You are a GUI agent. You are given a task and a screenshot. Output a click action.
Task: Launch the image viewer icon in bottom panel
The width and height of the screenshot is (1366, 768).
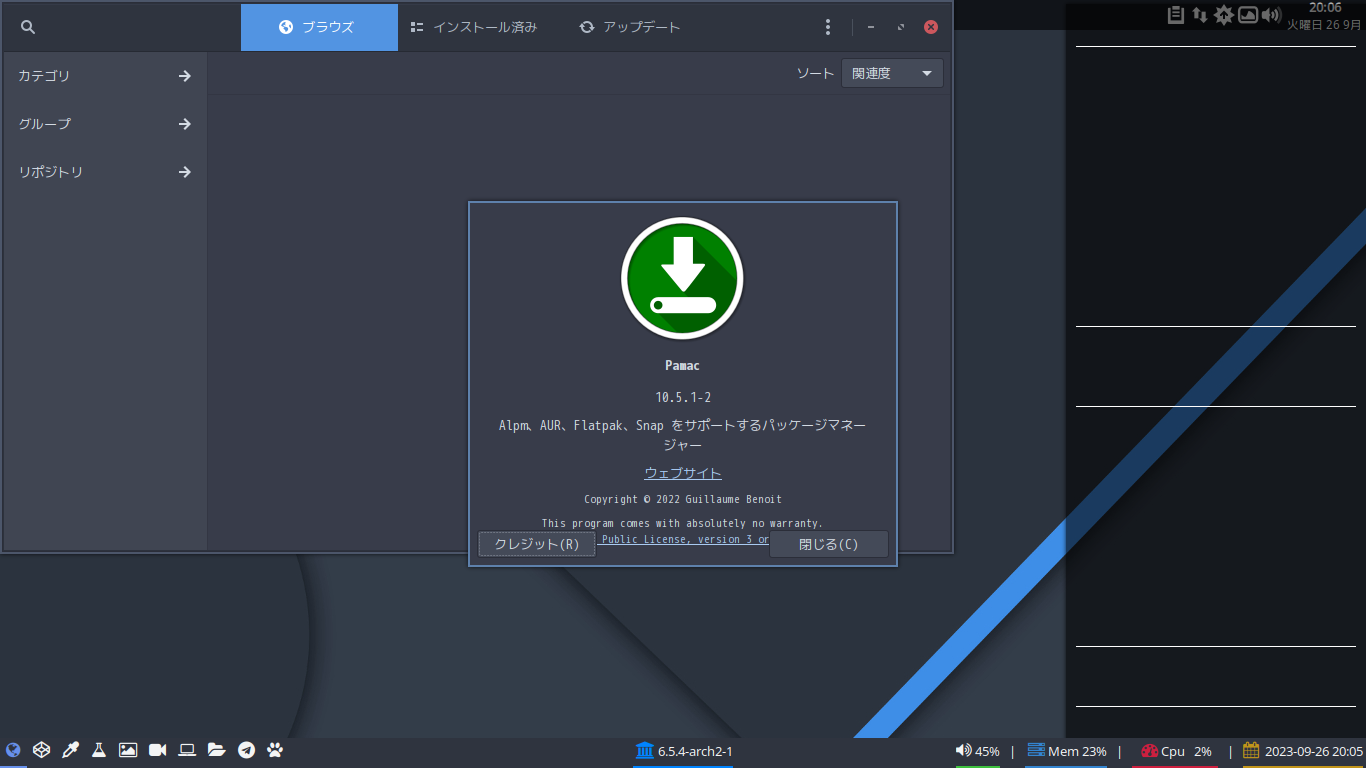[x=128, y=750]
